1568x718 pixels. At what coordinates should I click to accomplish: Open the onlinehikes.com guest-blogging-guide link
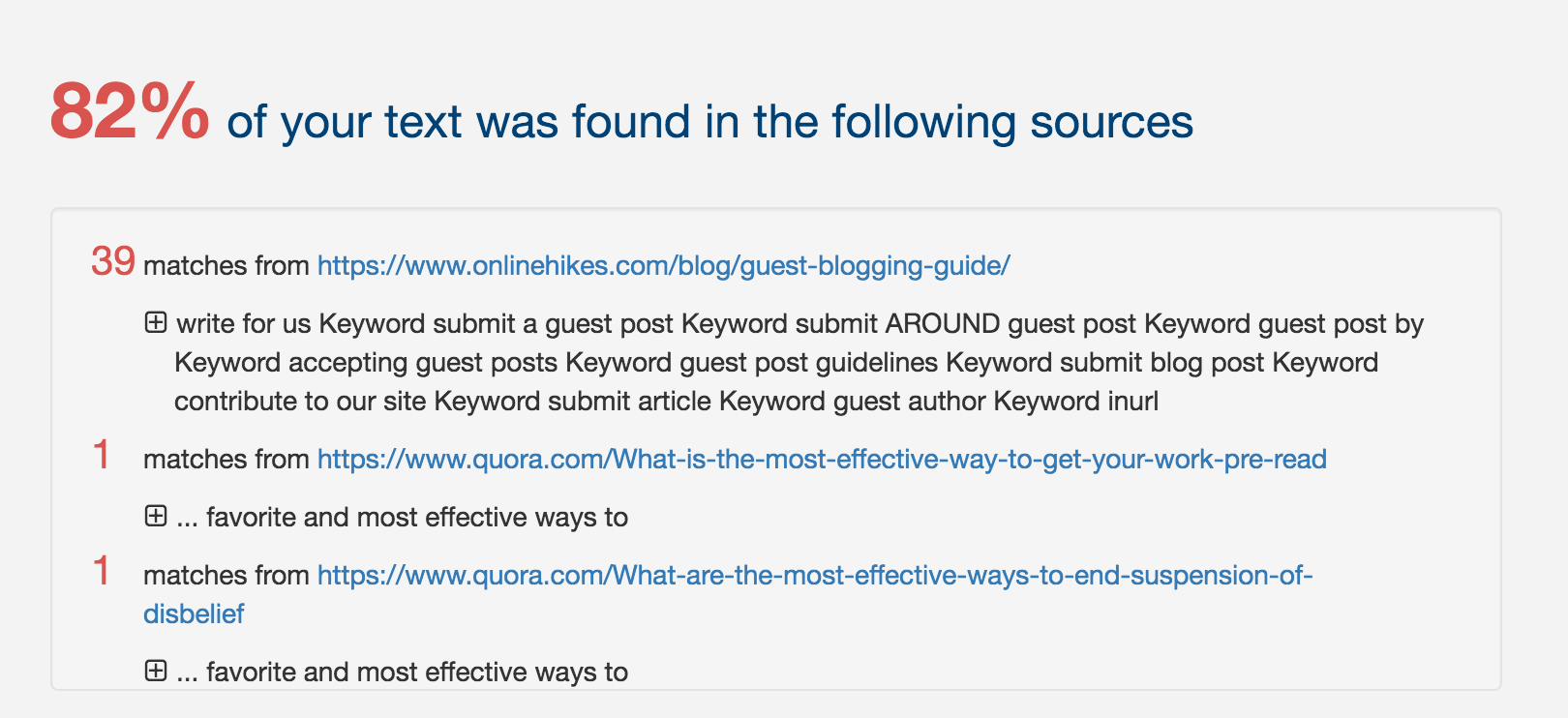[663, 266]
